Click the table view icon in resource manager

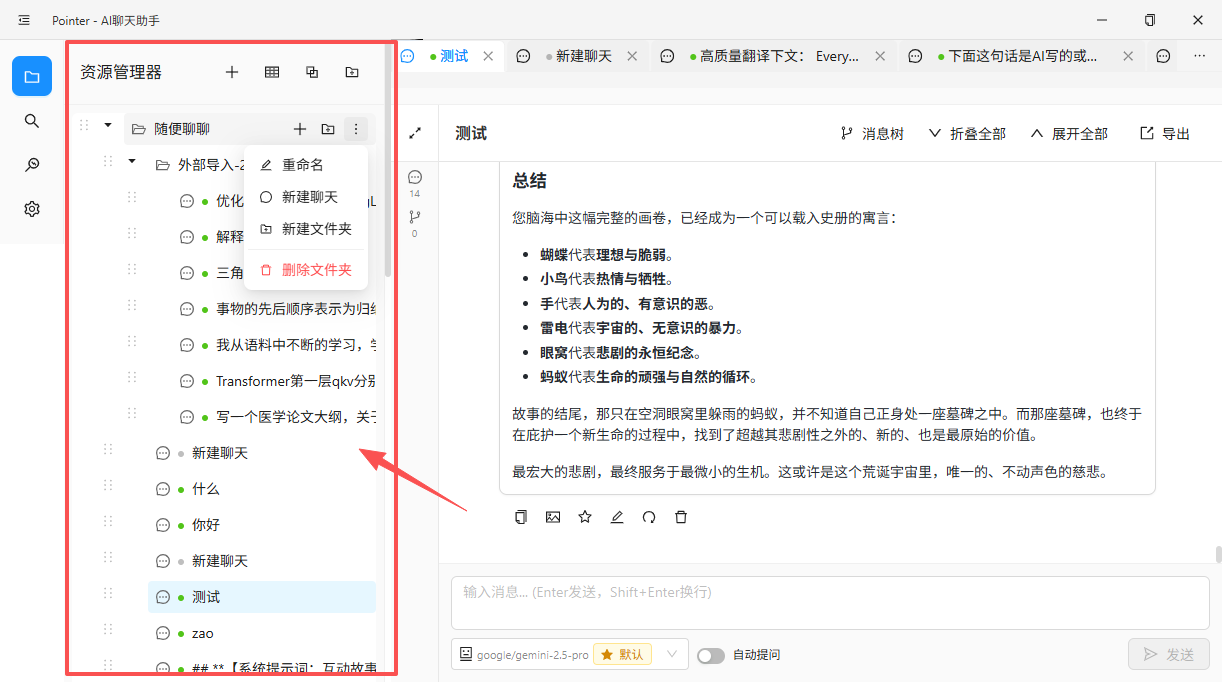272,72
